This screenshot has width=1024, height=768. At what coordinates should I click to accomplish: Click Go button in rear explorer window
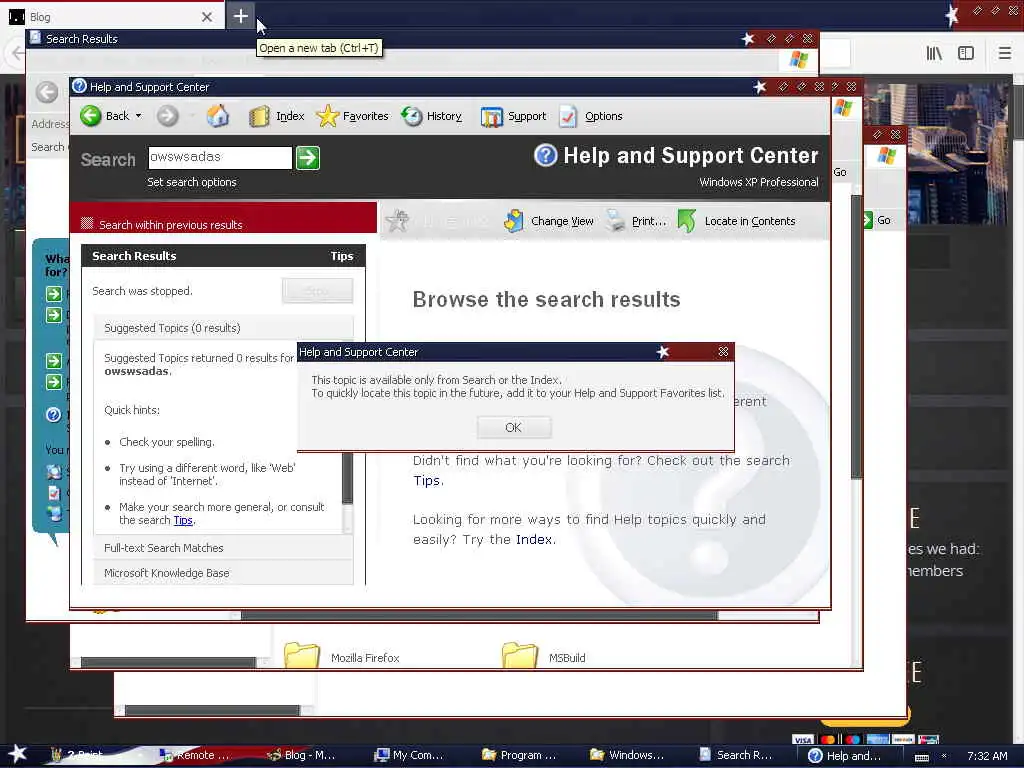[x=877, y=220]
